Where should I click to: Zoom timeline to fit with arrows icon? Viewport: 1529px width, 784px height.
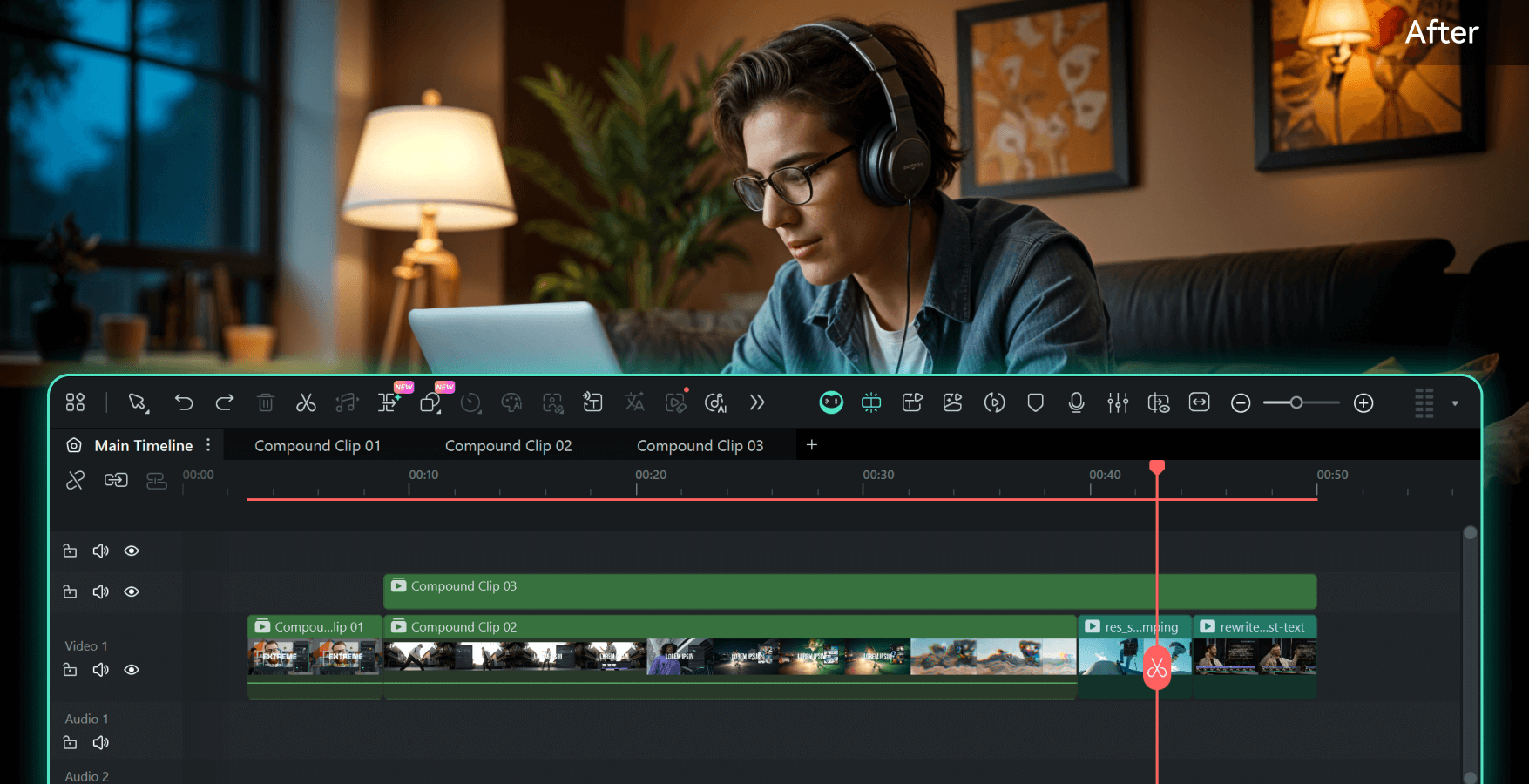click(x=1200, y=402)
